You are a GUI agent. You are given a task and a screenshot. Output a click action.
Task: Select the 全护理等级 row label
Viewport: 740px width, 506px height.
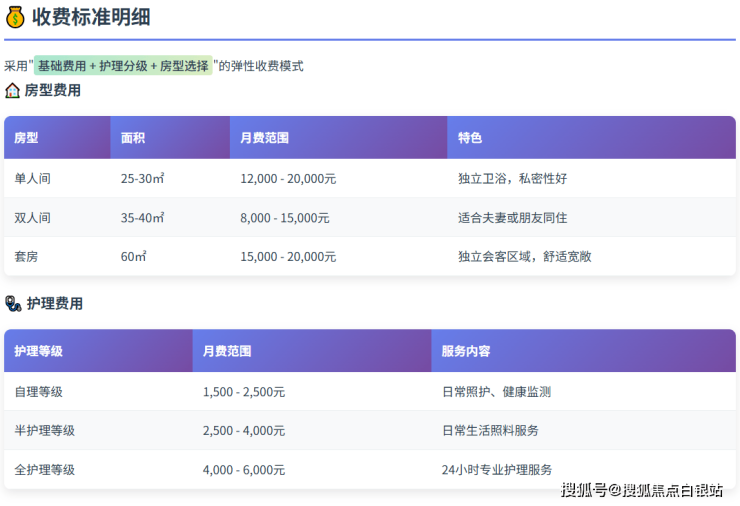tap(44, 469)
